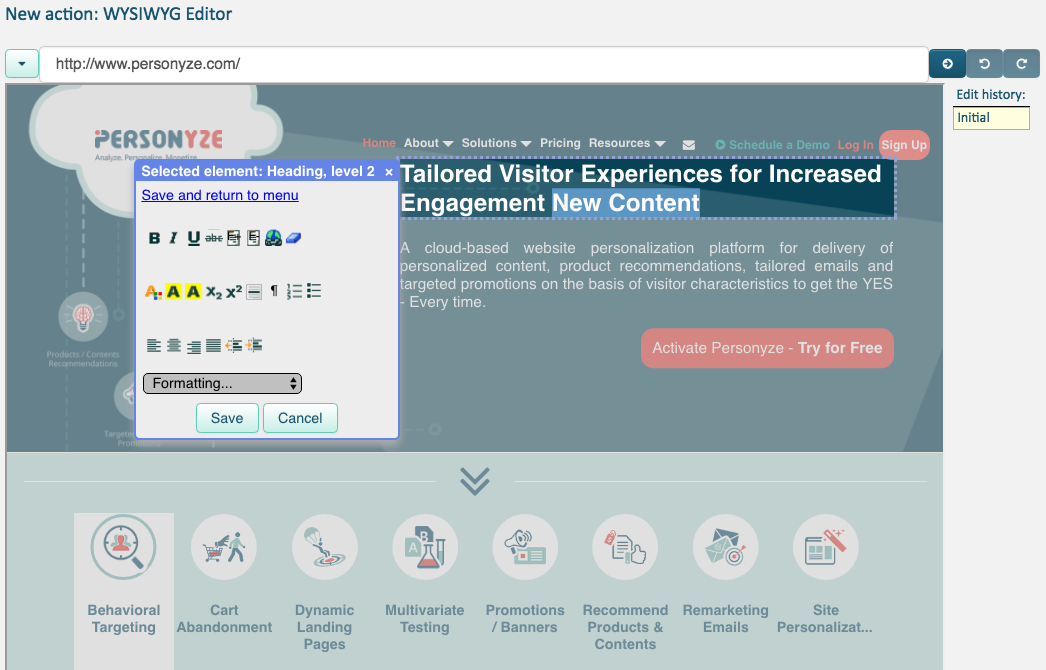The image size is (1046, 670).
Task: Insert a numbered list
Action: (294, 292)
